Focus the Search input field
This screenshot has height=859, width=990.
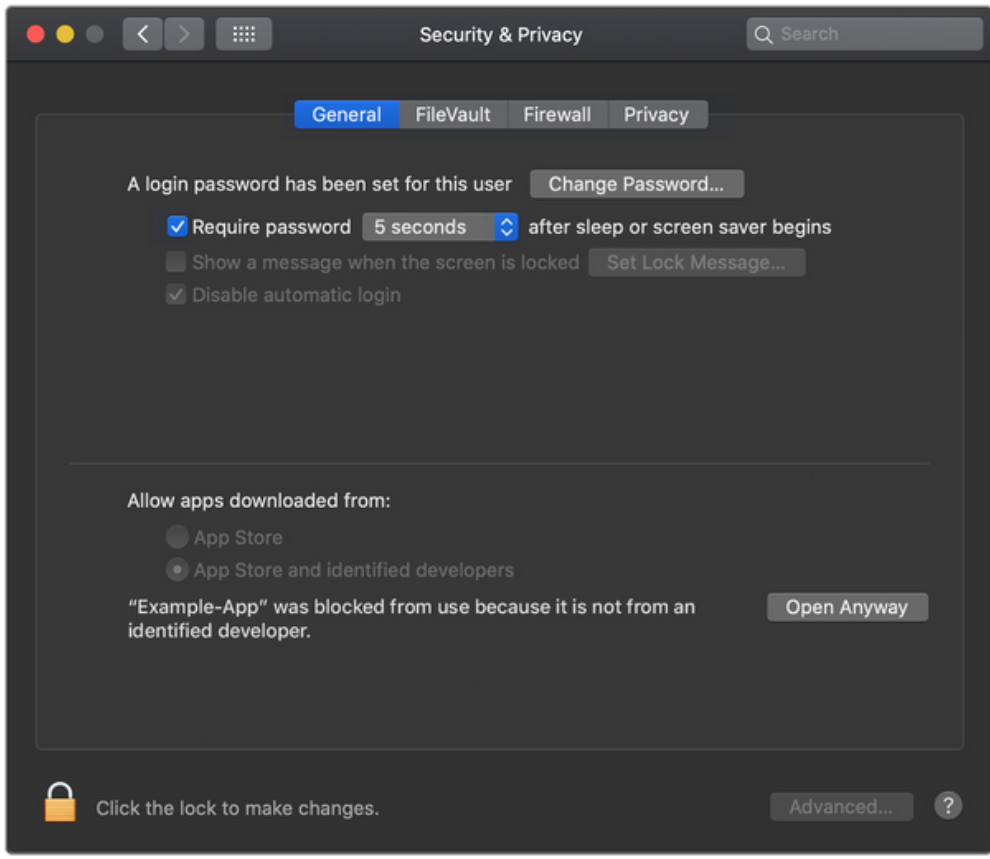875,34
